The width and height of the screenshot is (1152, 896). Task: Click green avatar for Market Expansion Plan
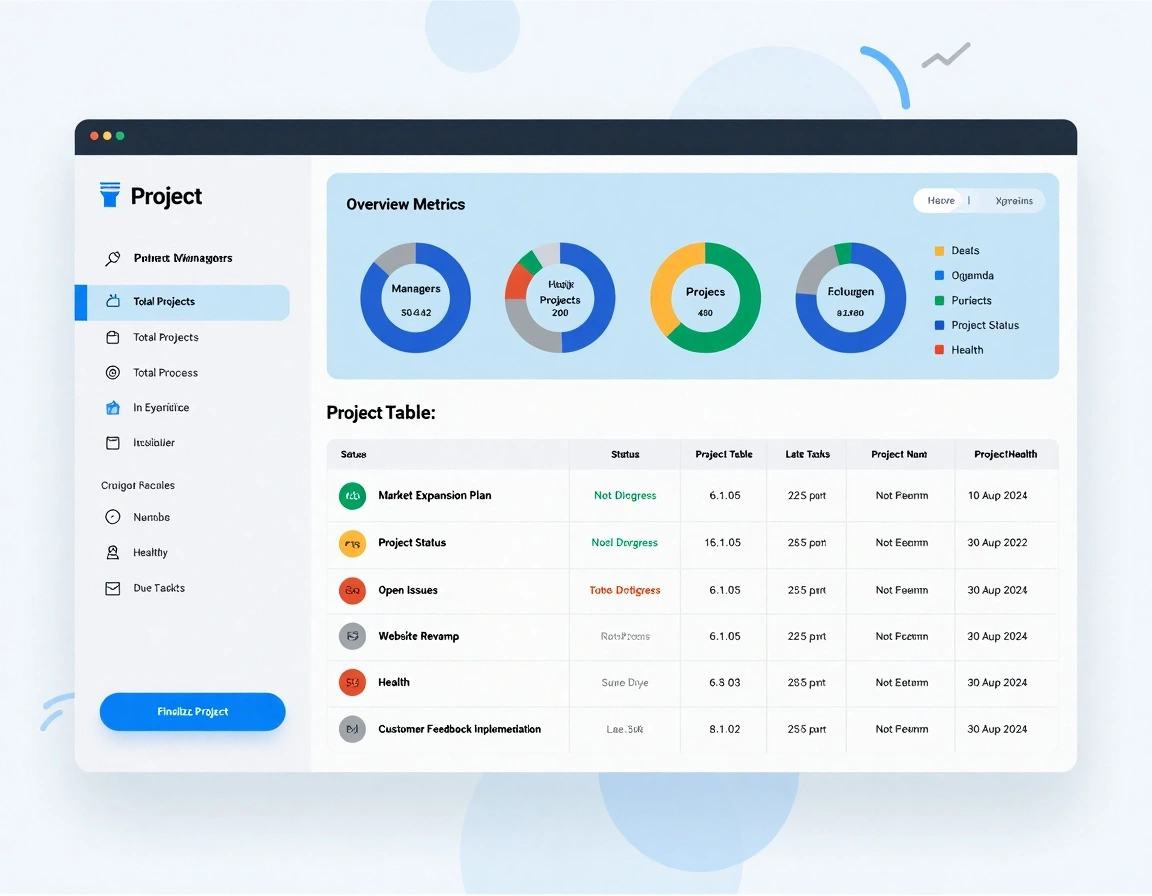pyautogui.click(x=352, y=495)
